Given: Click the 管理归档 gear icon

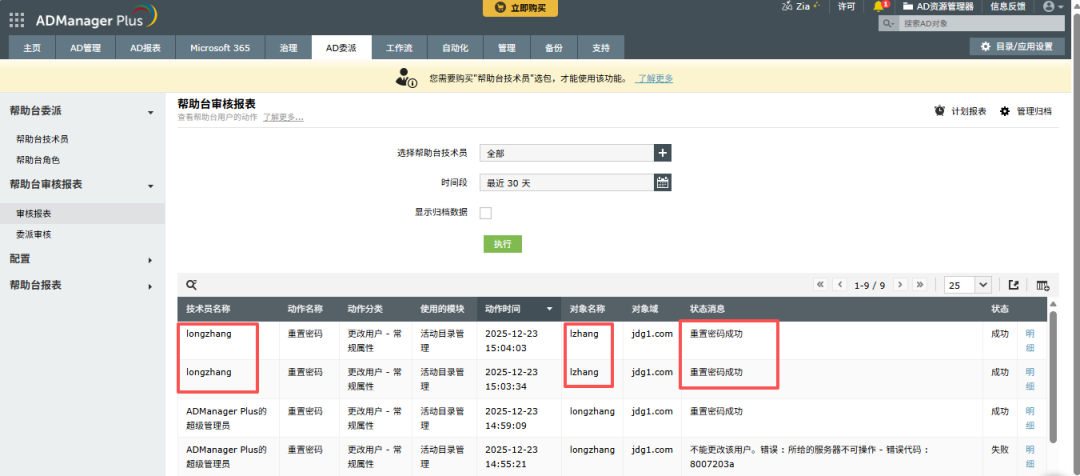Looking at the screenshot, I should 1004,111.
